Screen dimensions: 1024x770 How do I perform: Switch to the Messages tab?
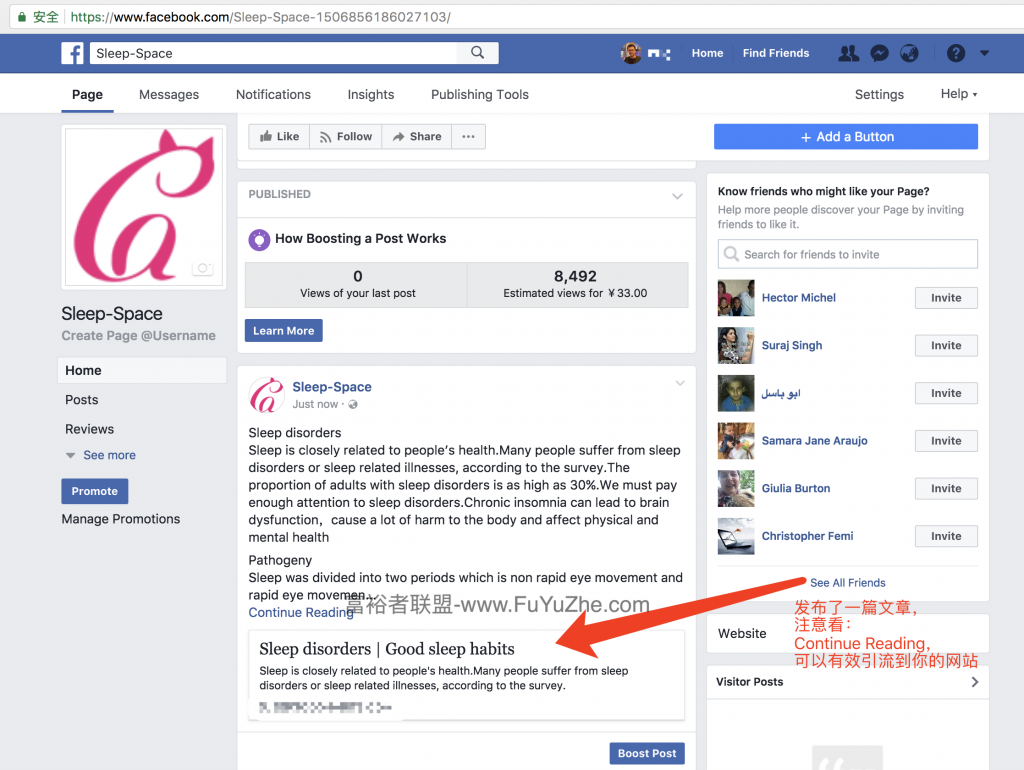point(169,94)
